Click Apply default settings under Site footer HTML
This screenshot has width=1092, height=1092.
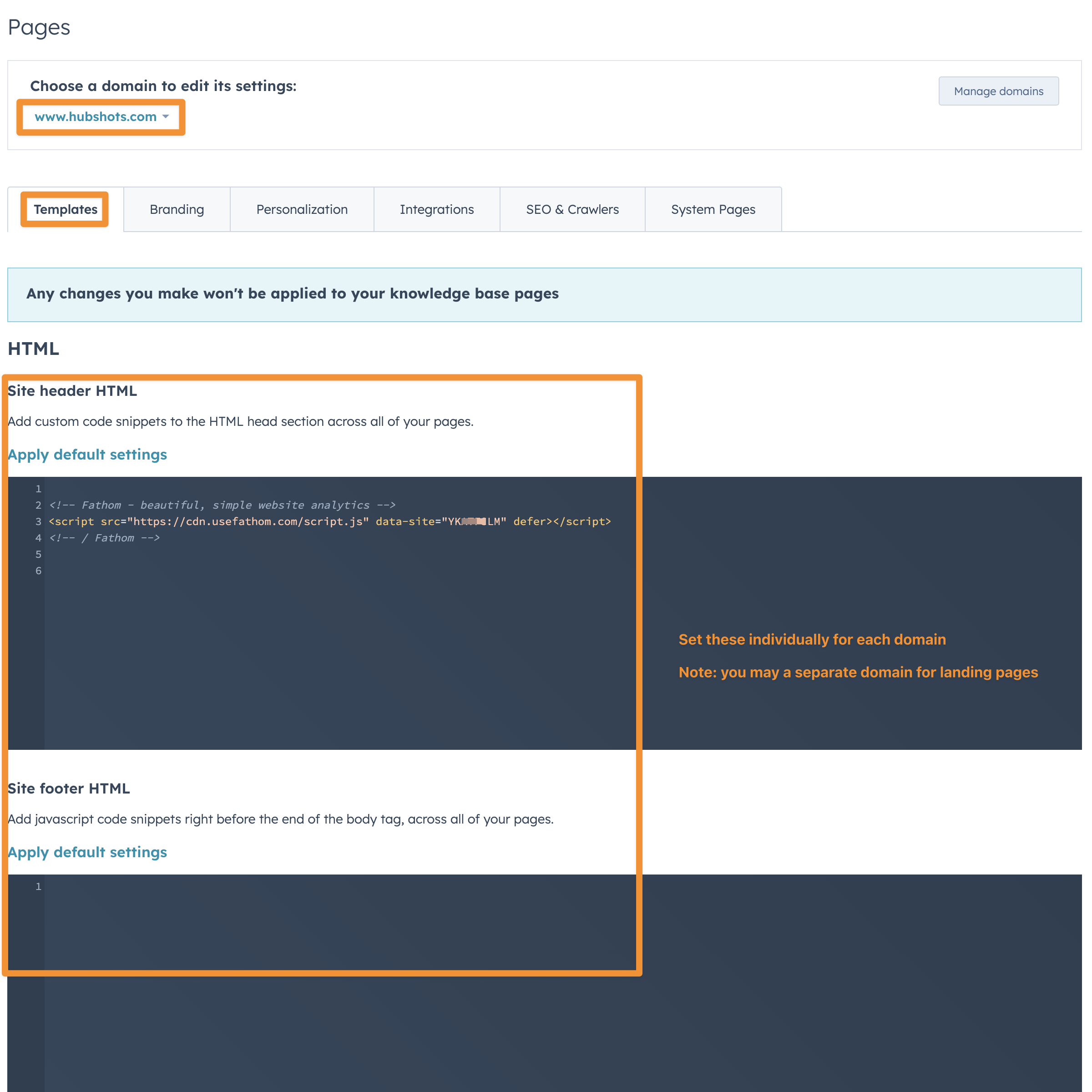[x=88, y=852]
